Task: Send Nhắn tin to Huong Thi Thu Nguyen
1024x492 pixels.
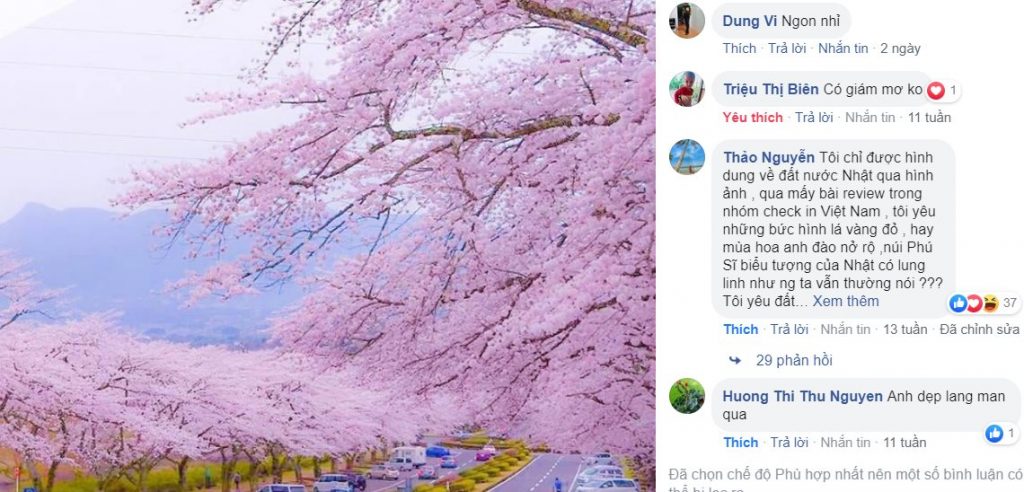Action: point(845,442)
